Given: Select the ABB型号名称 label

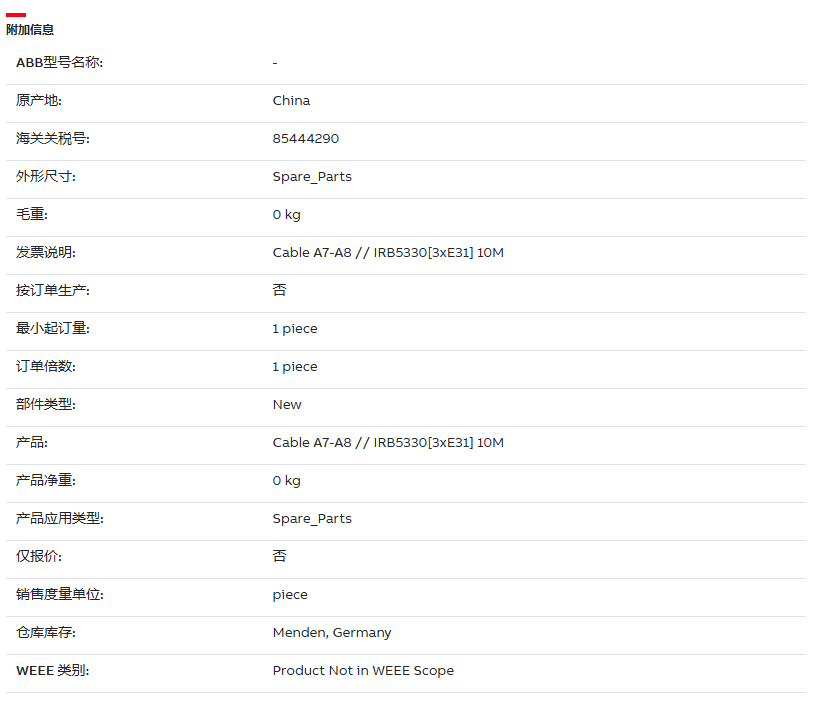Looking at the screenshot, I should coord(59,63).
